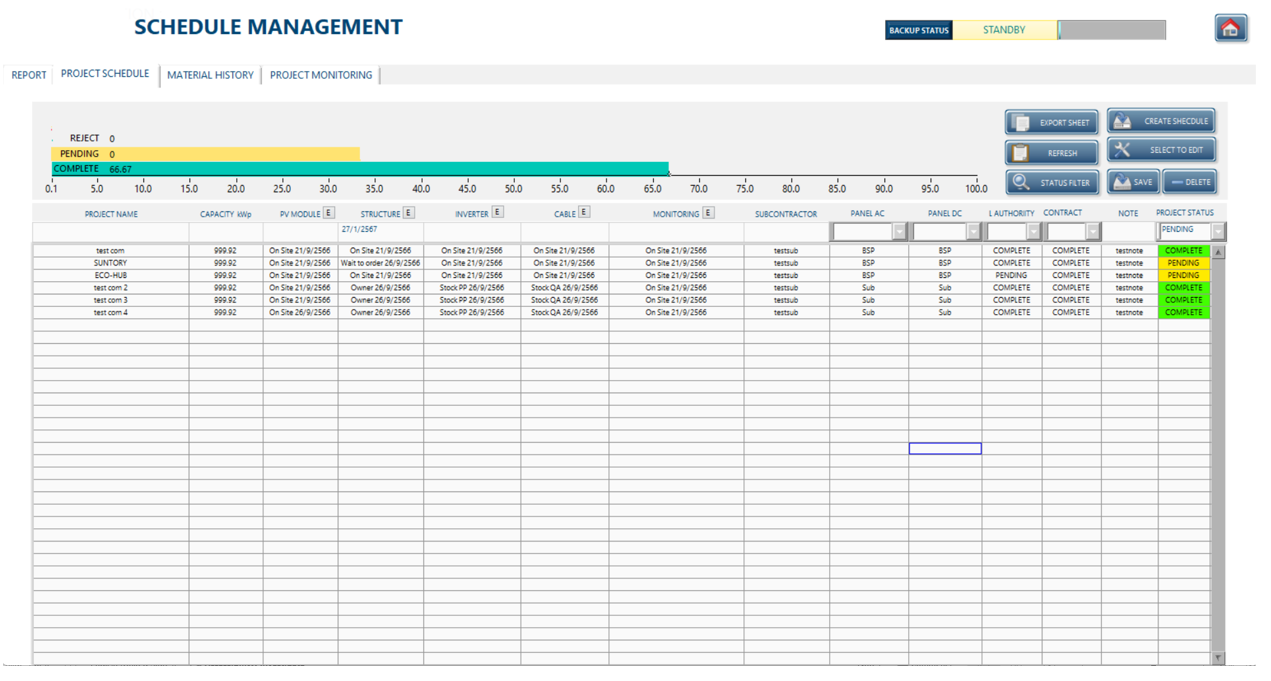Click the table scrollbar up arrow

[x=1218, y=252]
